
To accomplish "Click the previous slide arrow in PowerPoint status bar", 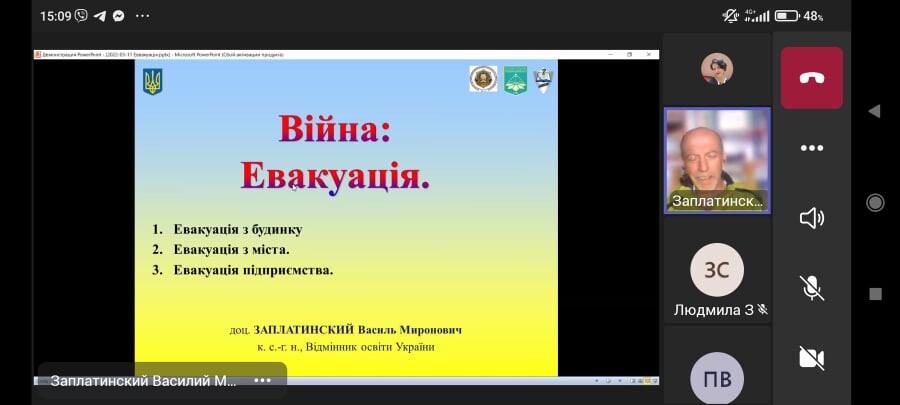I will tap(596, 381).
